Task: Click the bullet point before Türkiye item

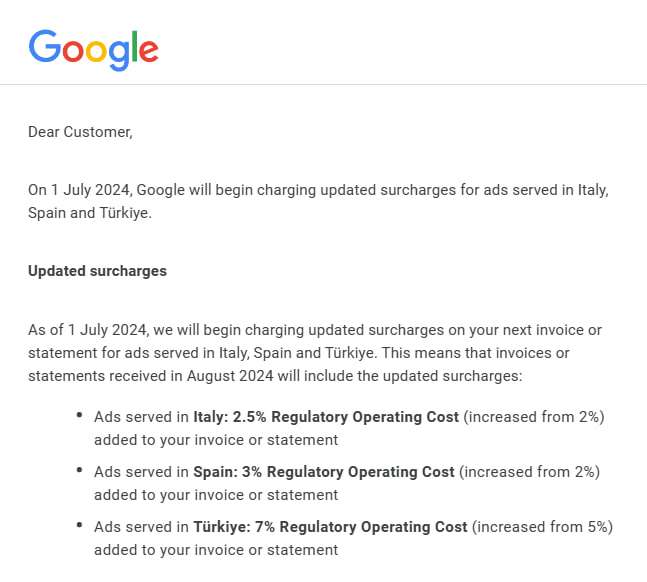Action: [x=80, y=525]
